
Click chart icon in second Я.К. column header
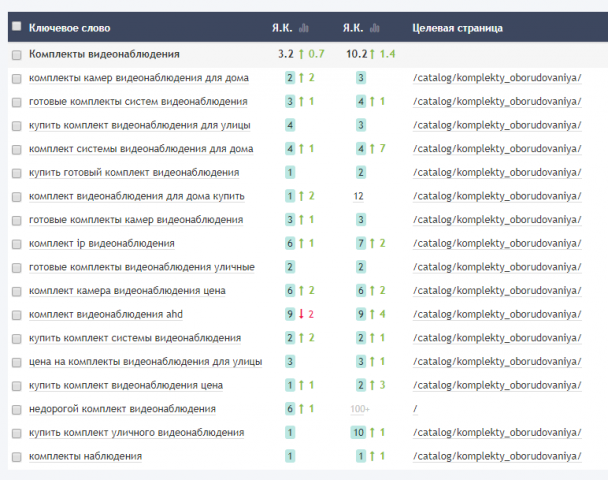click(x=375, y=28)
